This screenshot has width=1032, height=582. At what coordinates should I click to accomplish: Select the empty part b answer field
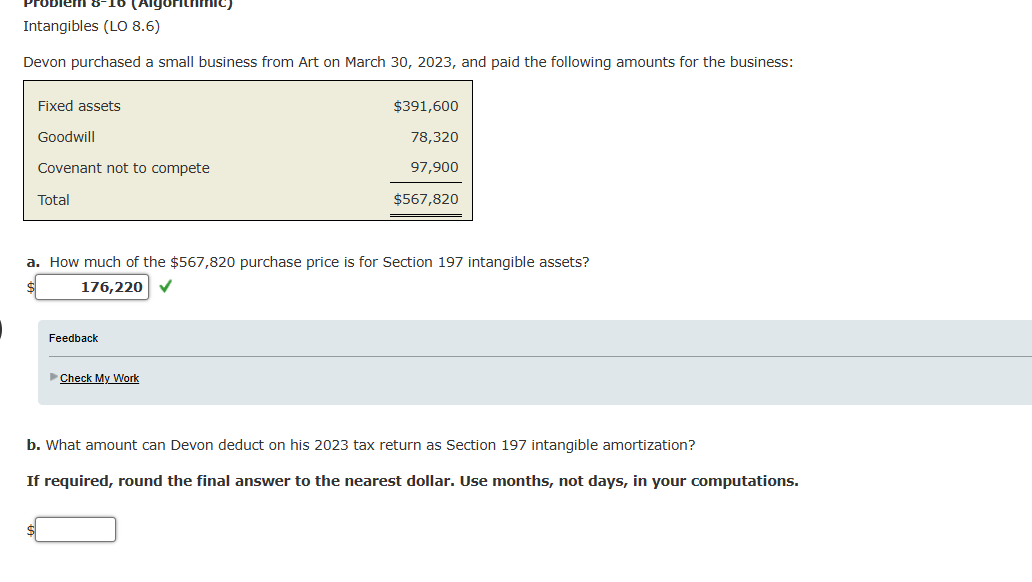(74, 529)
